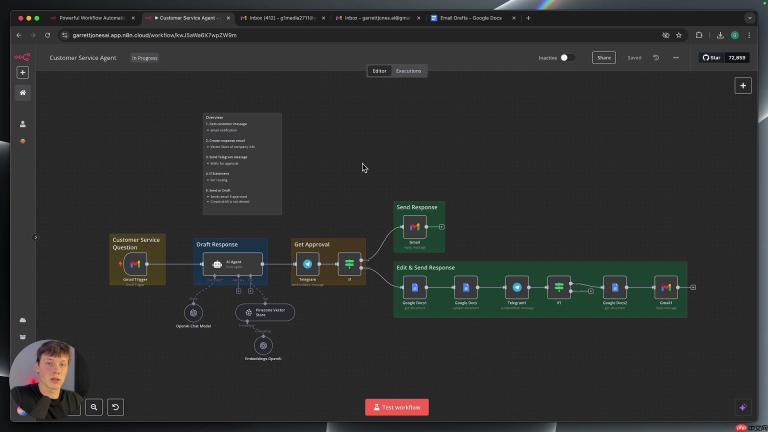The image size is (768, 432).
Task: Select the Overview sticky note
Action: 242,164
